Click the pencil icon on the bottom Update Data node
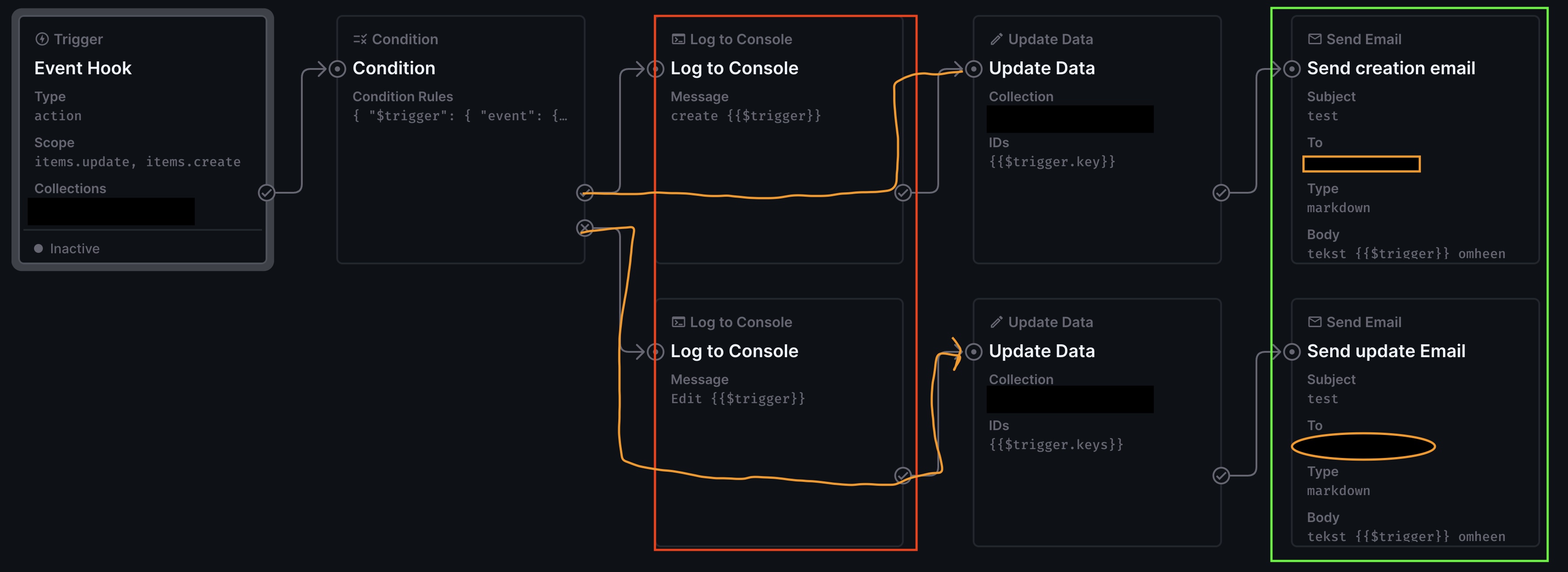The width and height of the screenshot is (1568, 572). [997, 322]
